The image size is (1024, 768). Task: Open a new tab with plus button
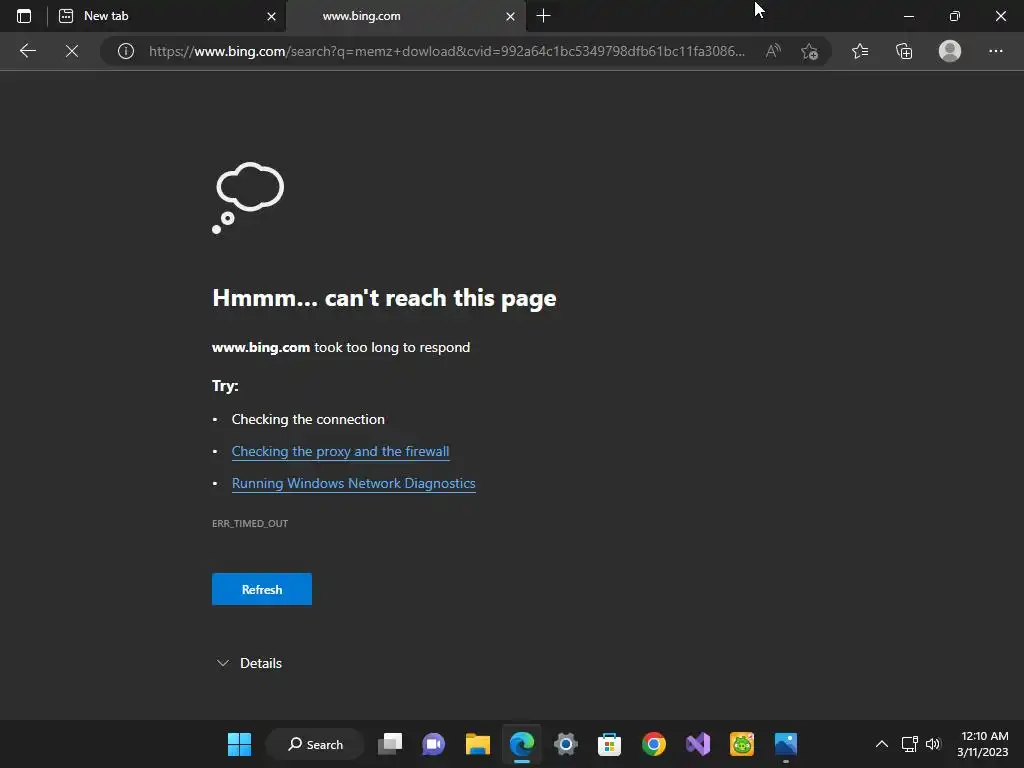[543, 16]
